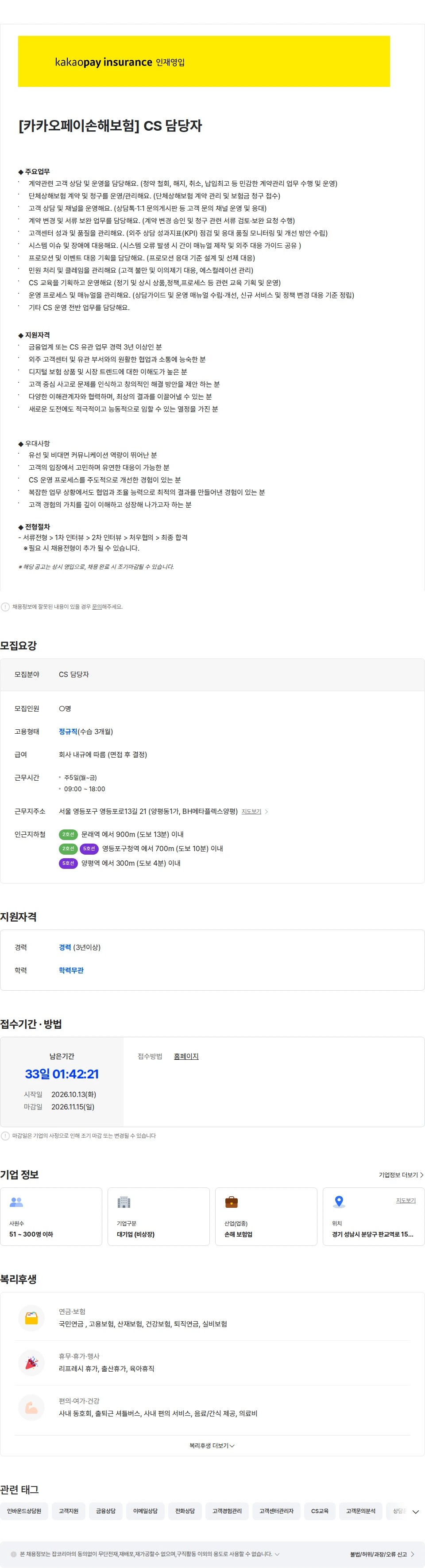425x1568 pixels.
Task: Click the 5호선 badge for 양평역
Action: coord(68,863)
